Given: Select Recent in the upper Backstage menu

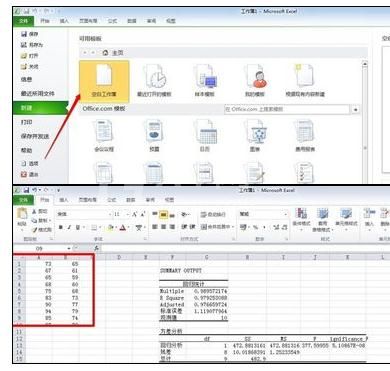Looking at the screenshot, I should (x=38, y=94).
